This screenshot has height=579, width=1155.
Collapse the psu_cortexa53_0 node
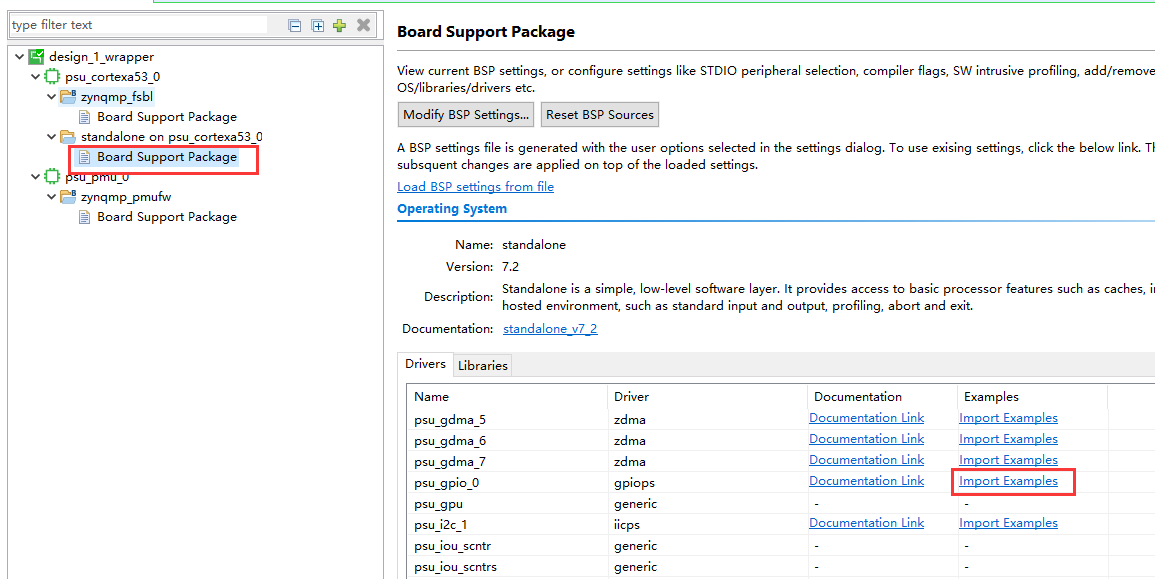pyautogui.click(x=36, y=77)
